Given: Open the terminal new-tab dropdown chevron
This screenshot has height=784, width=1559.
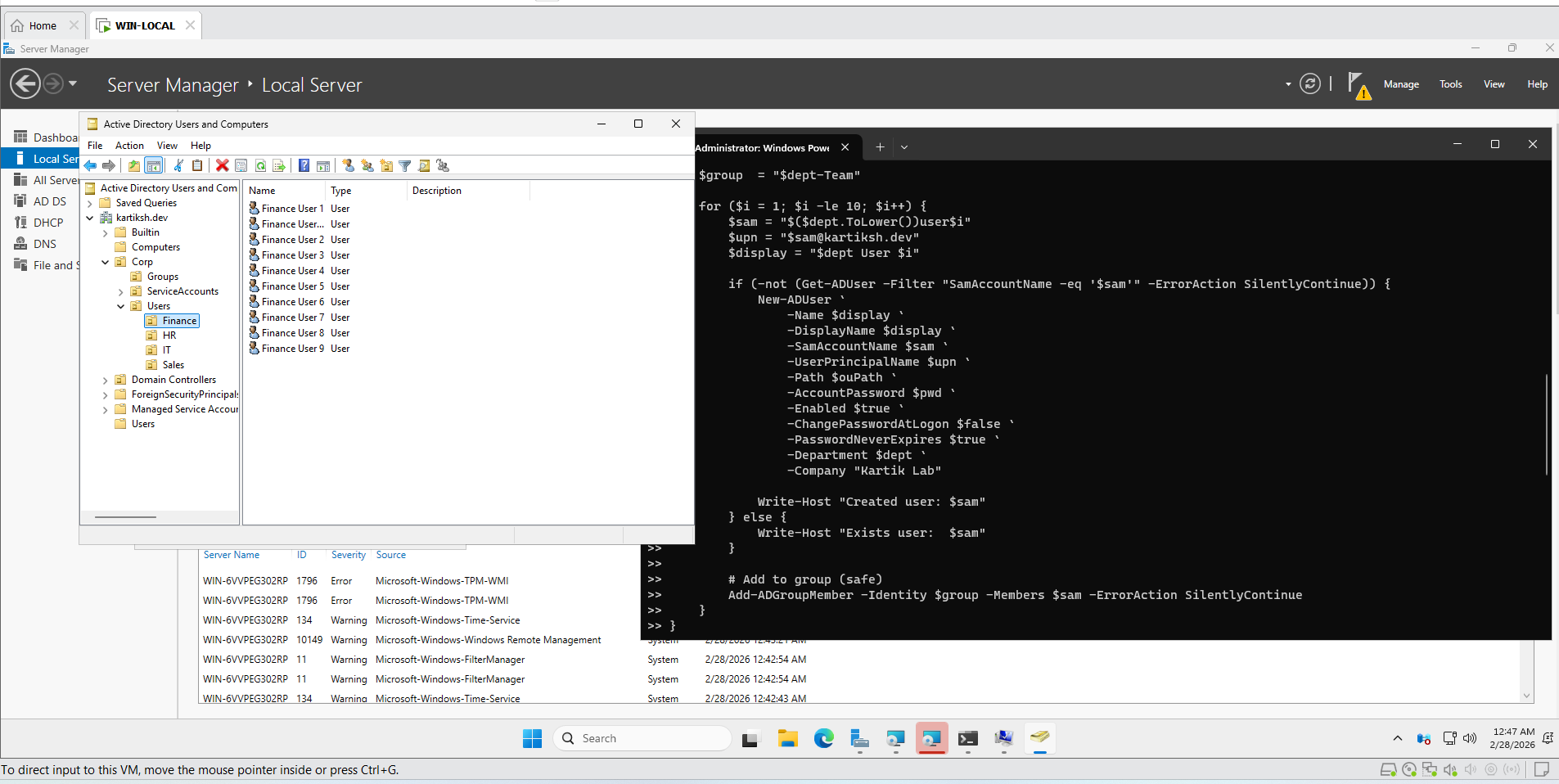Looking at the screenshot, I should [904, 147].
